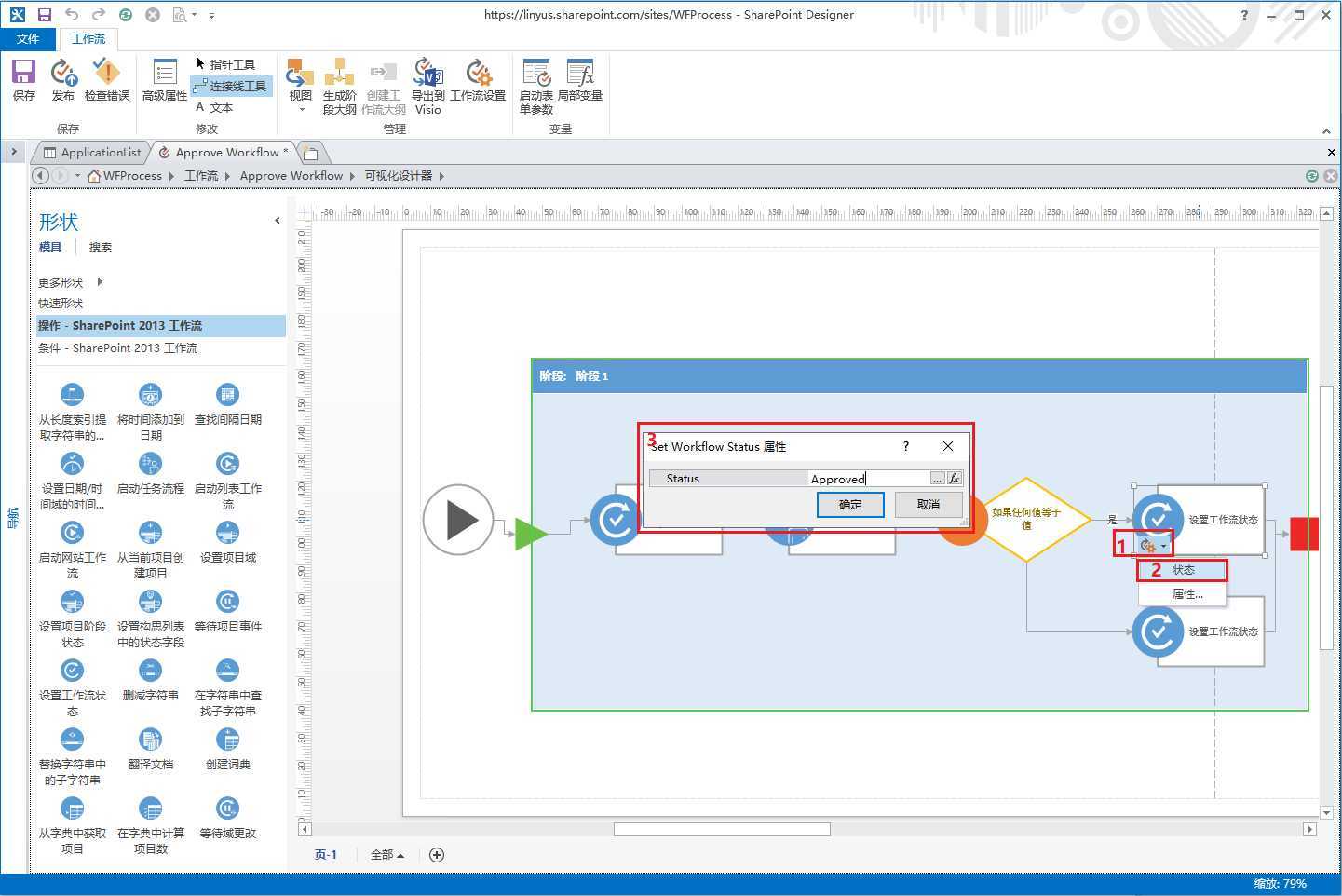Image resolution: width=1342 pixels, height=896 pixels.
Task: Run 检查错误 check errors
Action: pyautogui.click(x=106, y=80)
